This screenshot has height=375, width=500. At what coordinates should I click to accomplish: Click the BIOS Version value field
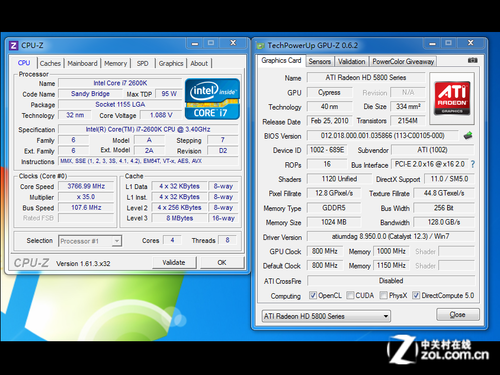383,135
